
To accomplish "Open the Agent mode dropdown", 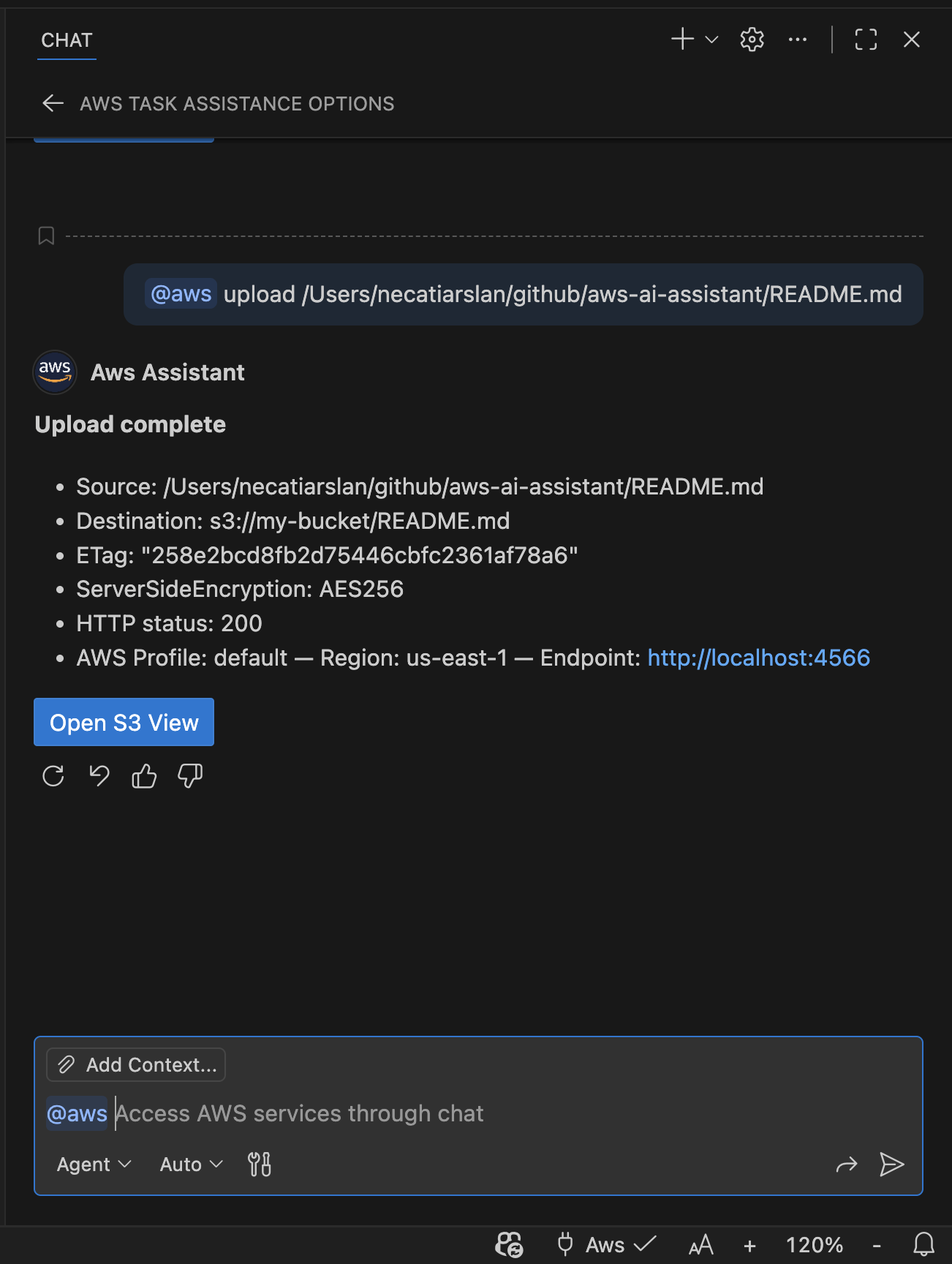I will [94, 1164].
